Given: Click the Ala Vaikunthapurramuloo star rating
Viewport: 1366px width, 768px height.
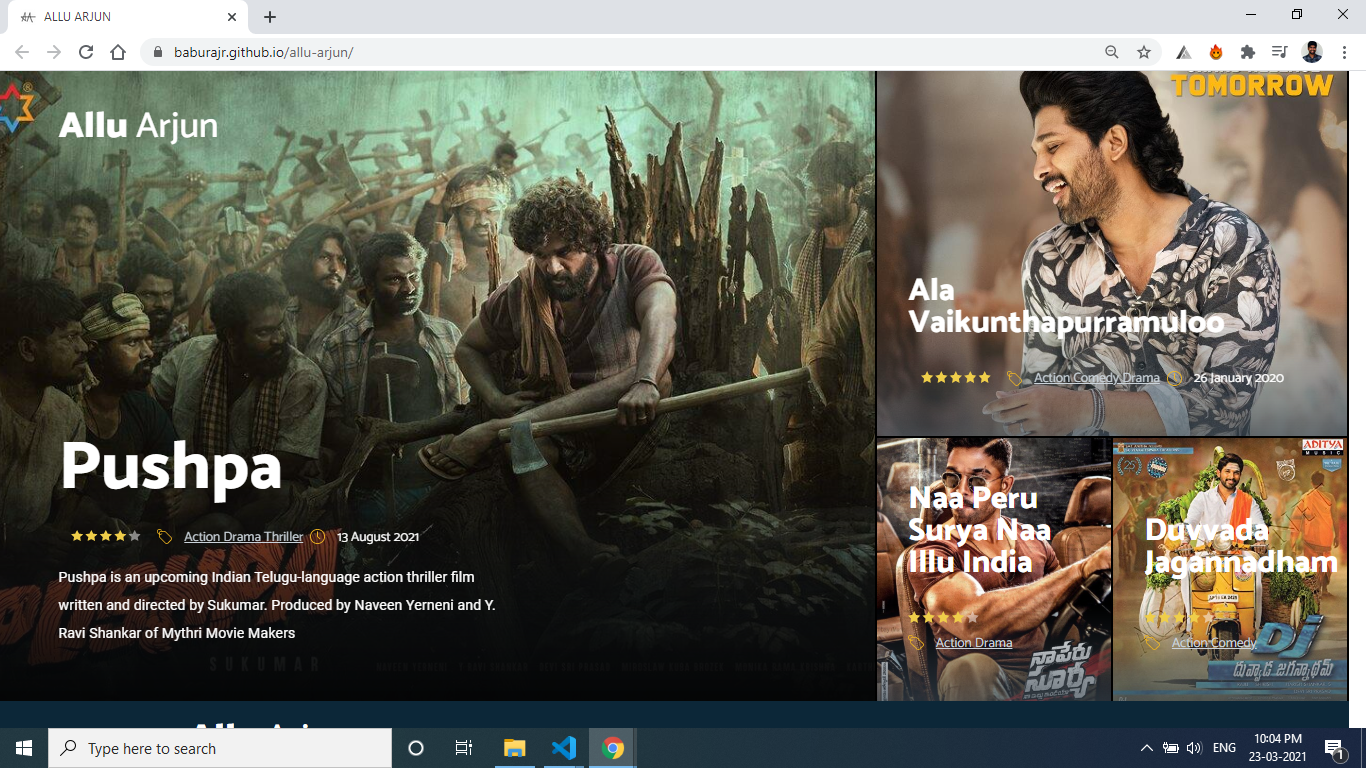Looking at the screenshot, I should coord(956,377).
